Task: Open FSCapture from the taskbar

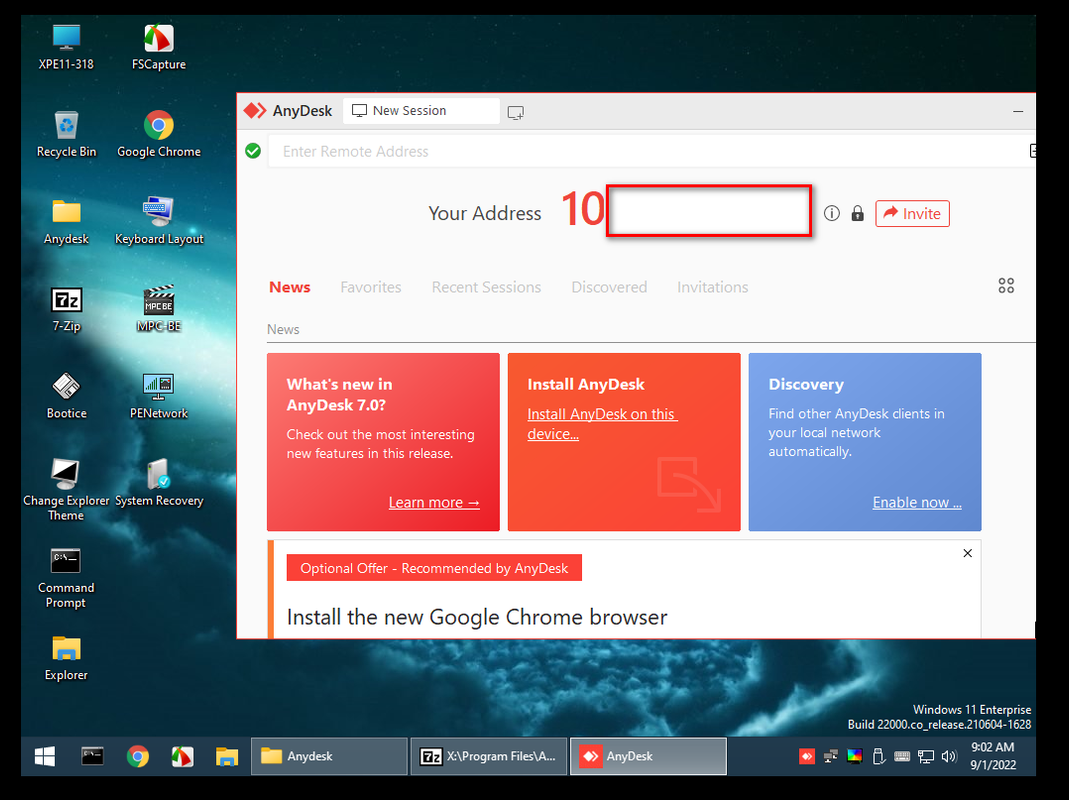Action: (183, 756)
